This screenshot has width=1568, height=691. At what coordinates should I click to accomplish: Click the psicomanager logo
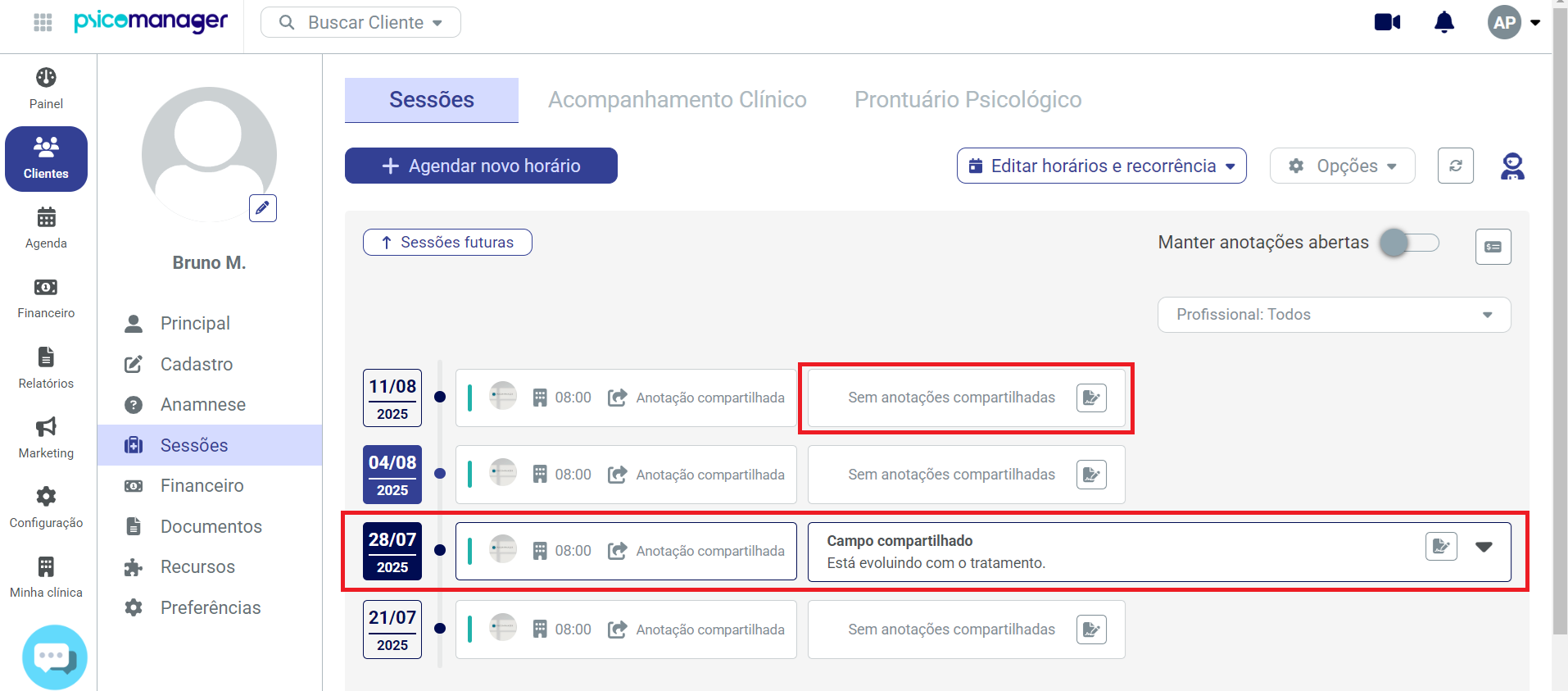[x=151, y=21]
